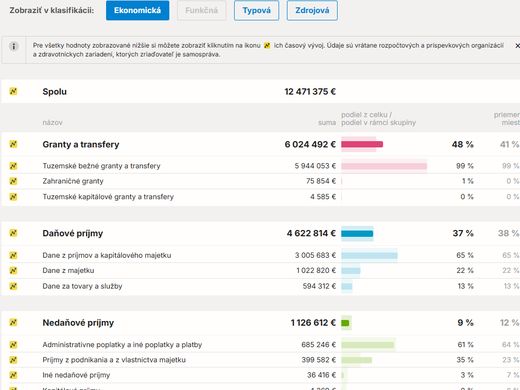Switch to Zdrojová classification
Viewport: 520px width, 390px height.
pyautogui.click(x=312, y=10)
